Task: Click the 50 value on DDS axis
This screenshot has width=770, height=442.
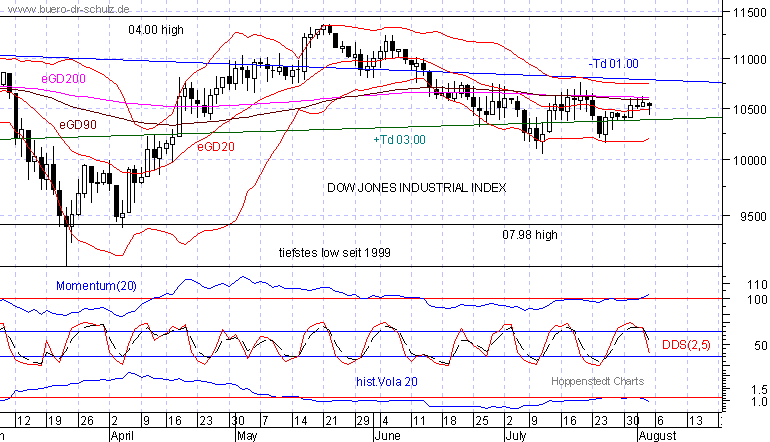Action: [760, 346]
